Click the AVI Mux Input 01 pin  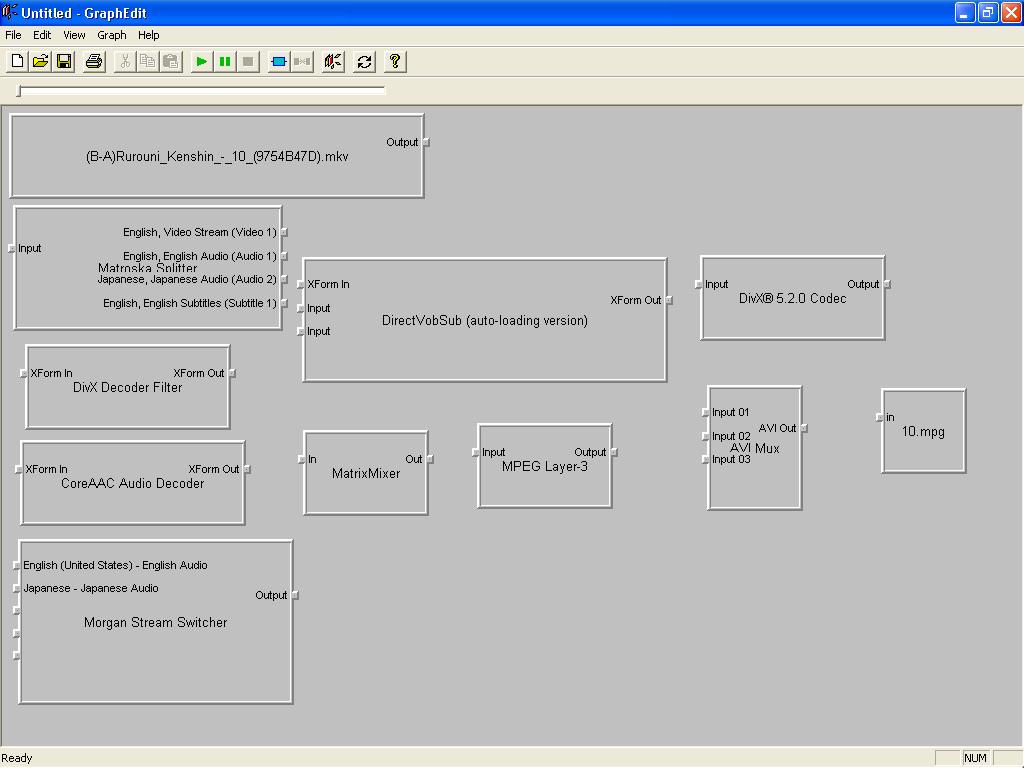(x=705, y=413)
